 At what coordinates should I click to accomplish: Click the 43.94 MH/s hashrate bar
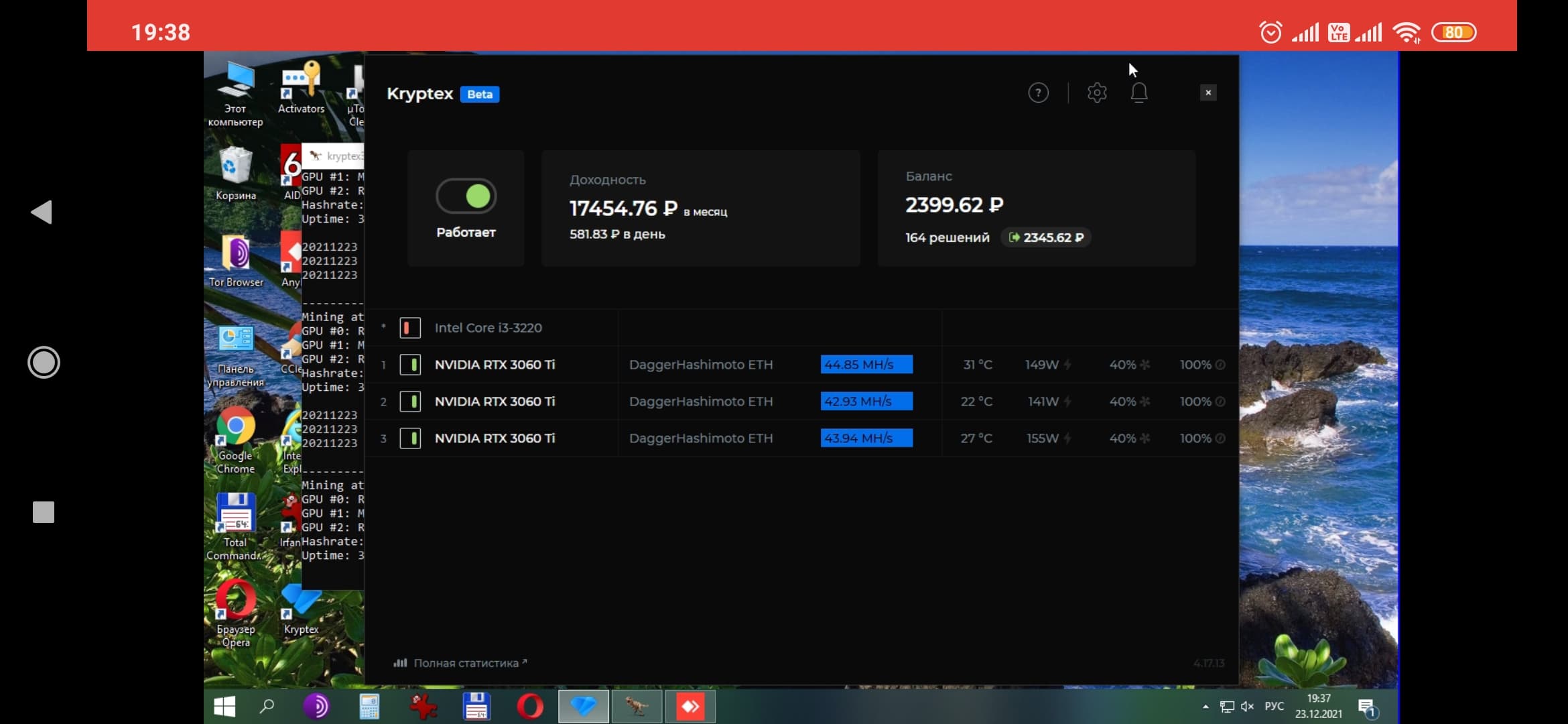click(866, 438)
